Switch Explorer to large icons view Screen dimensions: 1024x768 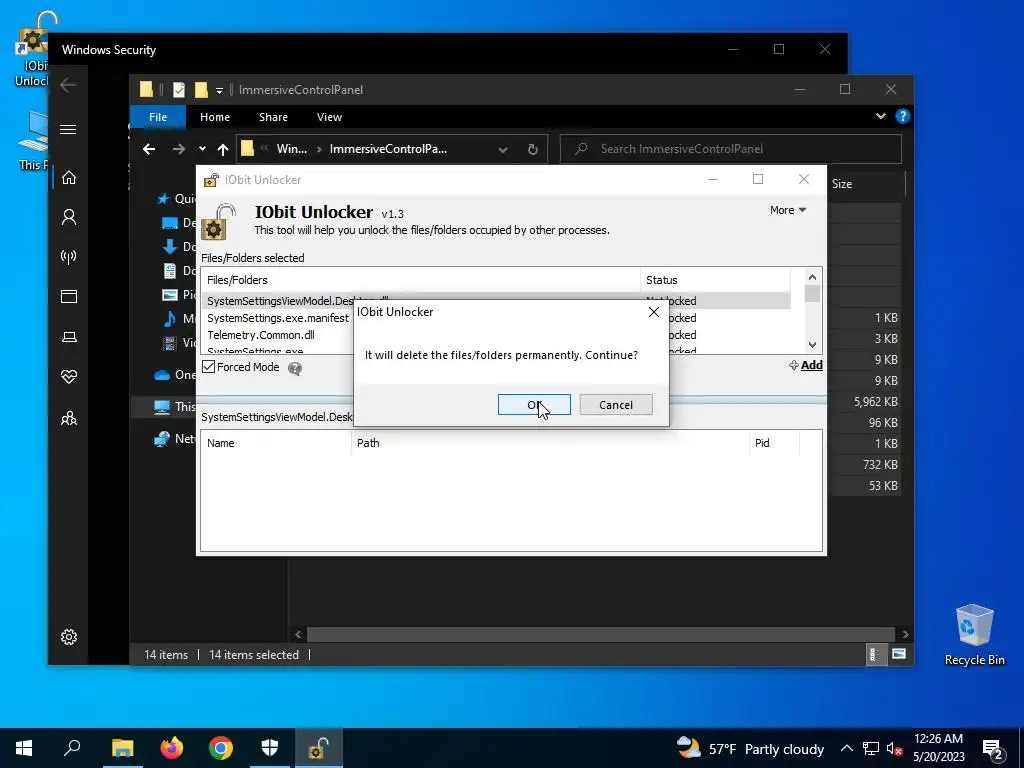point(899,654)
